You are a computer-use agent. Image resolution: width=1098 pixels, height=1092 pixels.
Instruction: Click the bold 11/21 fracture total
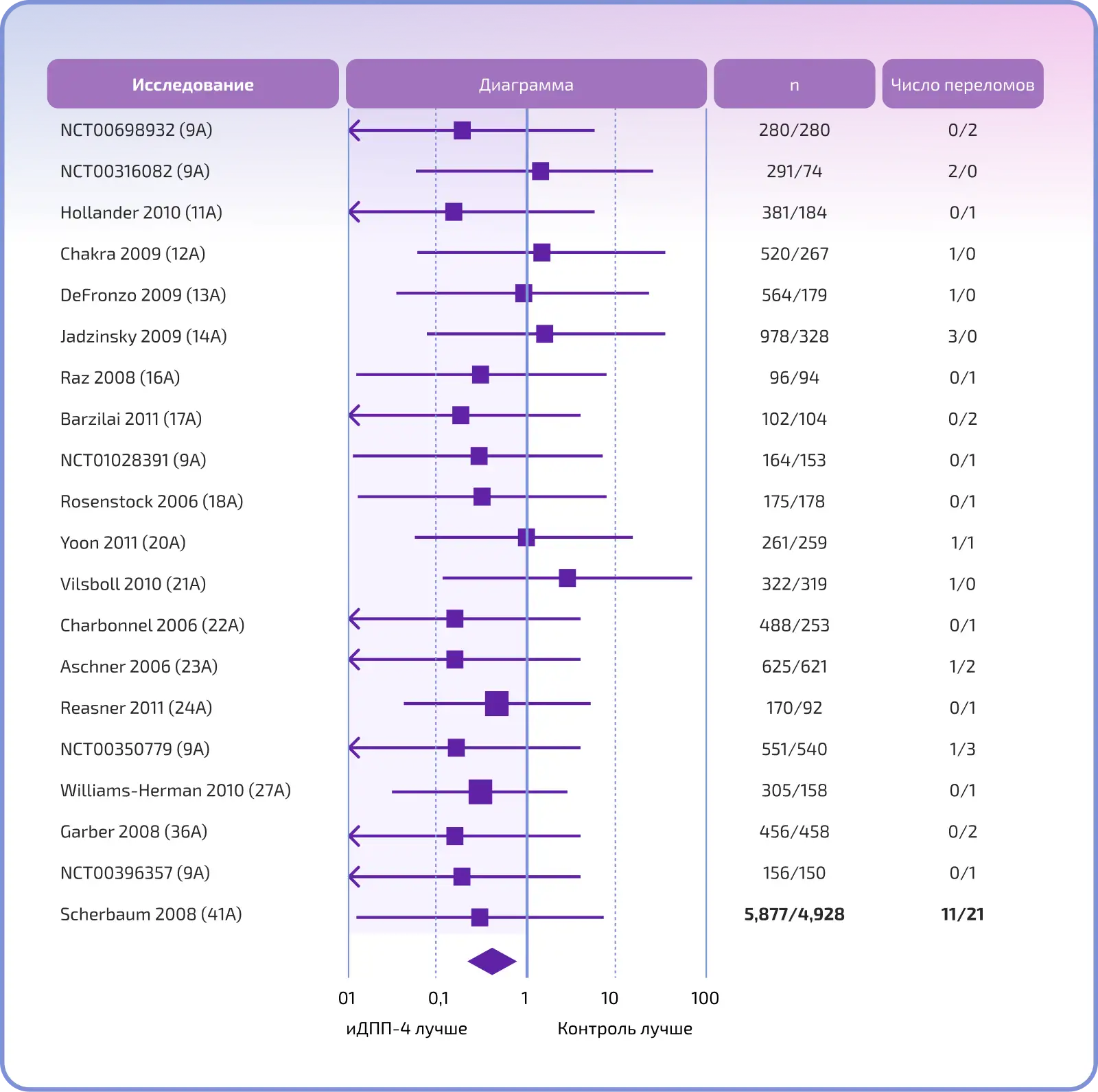962,914
